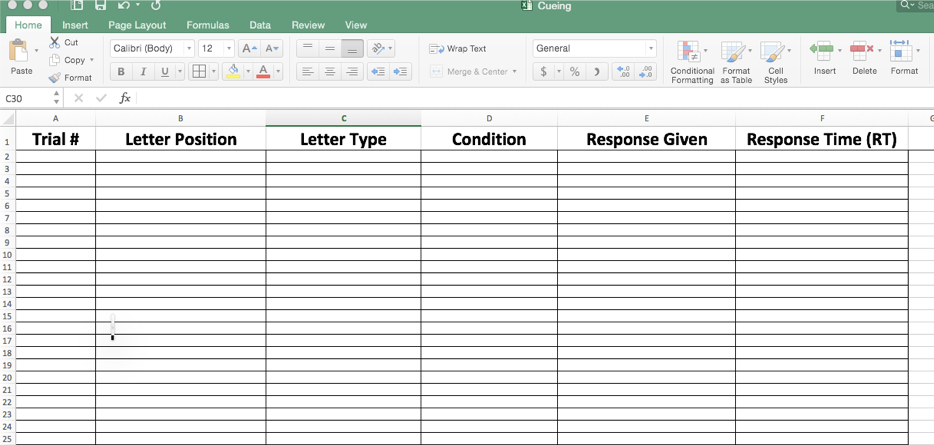
Task: Toggle middle vertical alignment
Action: pyautogui.click(x=330, y=48)
